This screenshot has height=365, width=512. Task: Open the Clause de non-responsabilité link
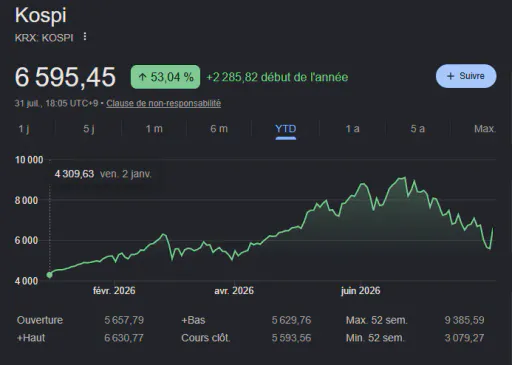tap(163, 103)
